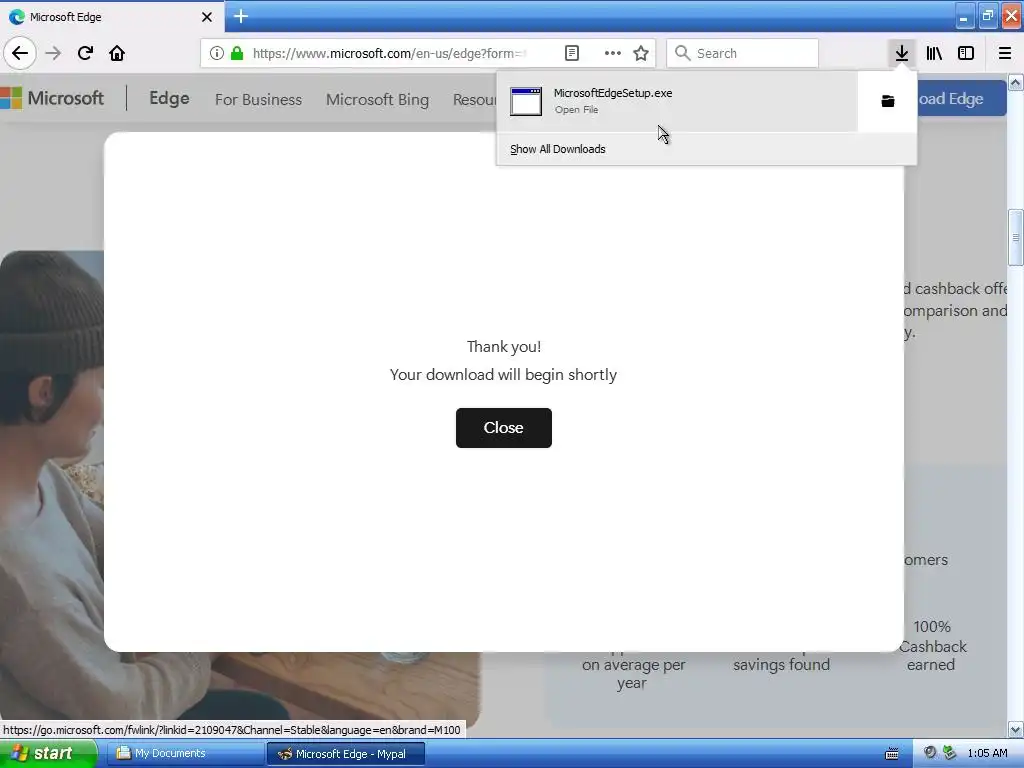Open page actions three-dots menu
Image resolution: width=1024 pixels, height=768 pixels.
click(x=613, y=53)
